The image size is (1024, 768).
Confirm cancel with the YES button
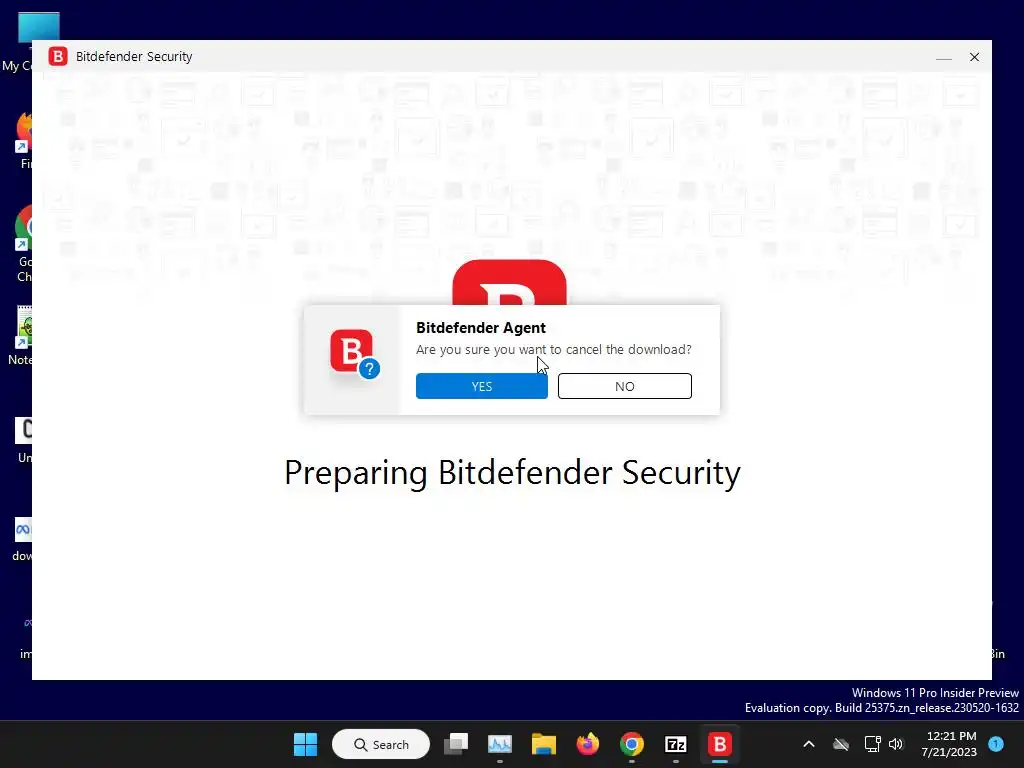tap(481, 386)
